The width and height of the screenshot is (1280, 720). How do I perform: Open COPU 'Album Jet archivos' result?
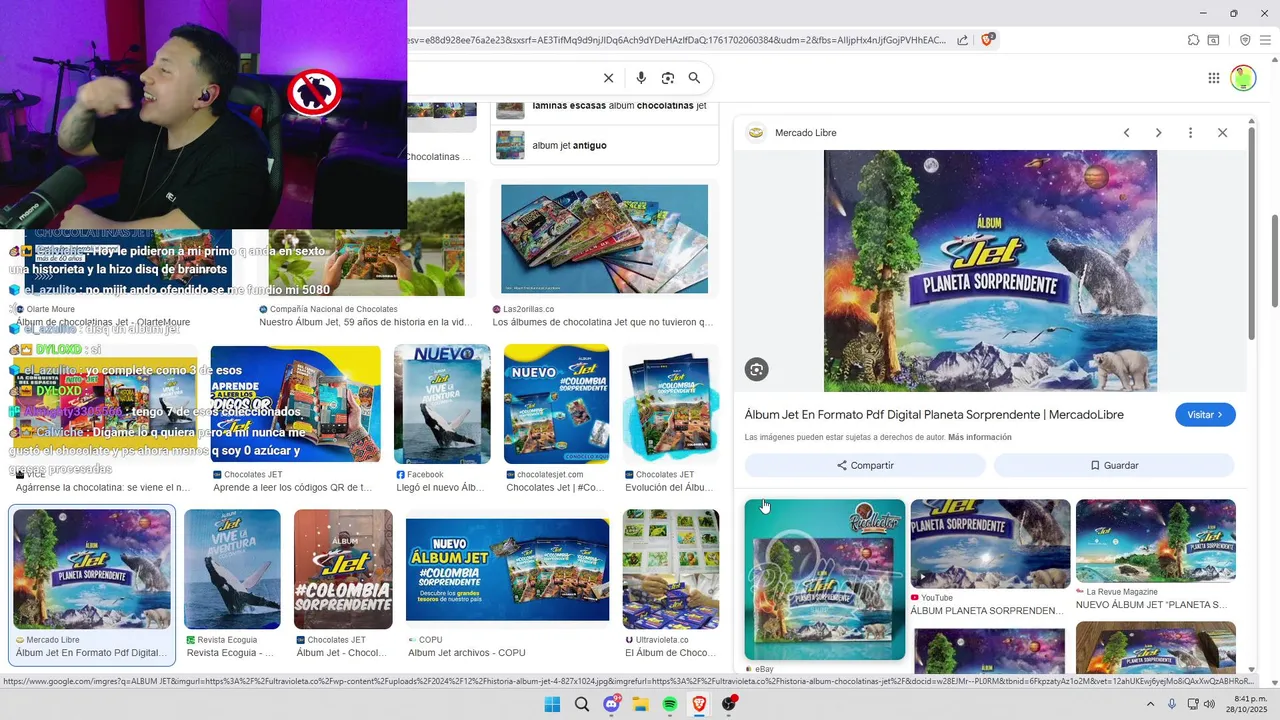point(507,569)
